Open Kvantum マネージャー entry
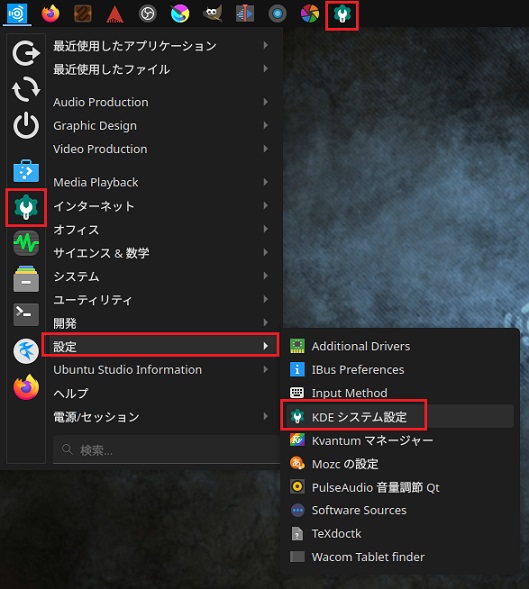The height and width of the screenshot is (589, 529). pyautogui.click(x=399, y=440)
